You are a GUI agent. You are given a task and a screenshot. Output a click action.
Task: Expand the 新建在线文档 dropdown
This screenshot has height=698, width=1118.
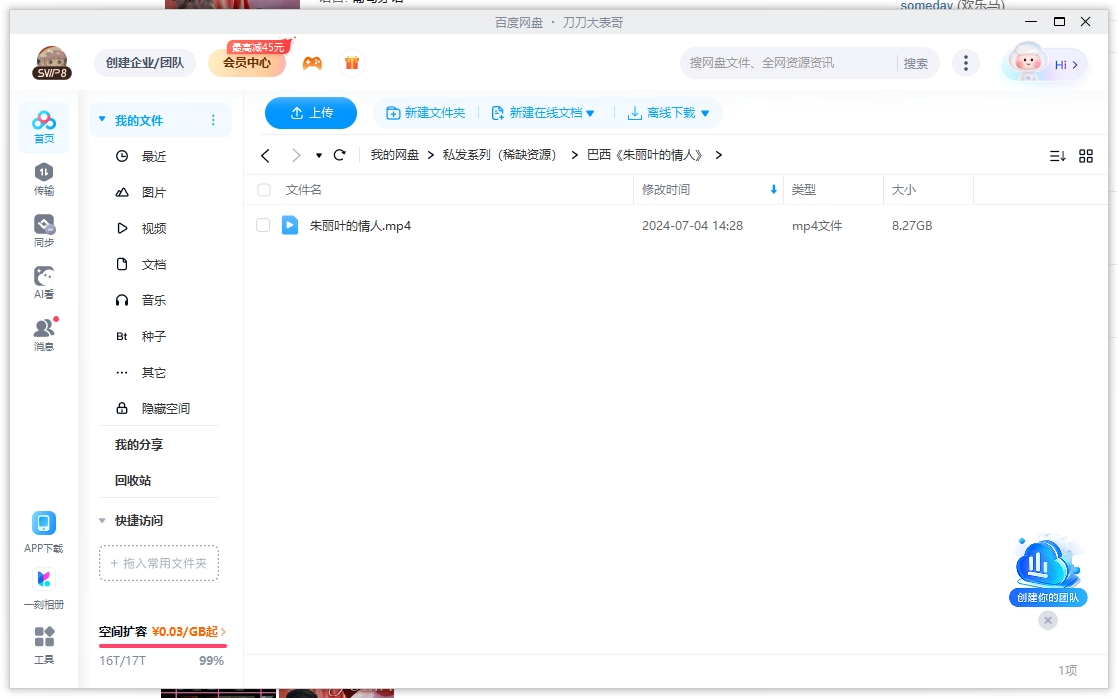(590, 113)
